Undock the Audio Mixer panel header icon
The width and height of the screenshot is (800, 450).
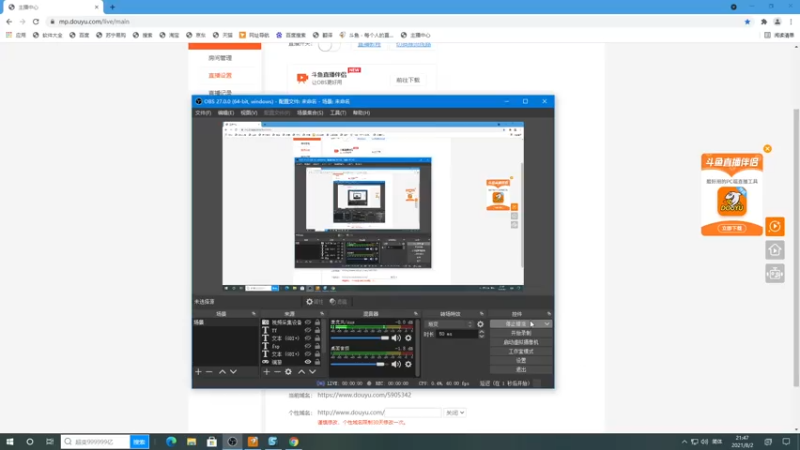coord(416,314)
